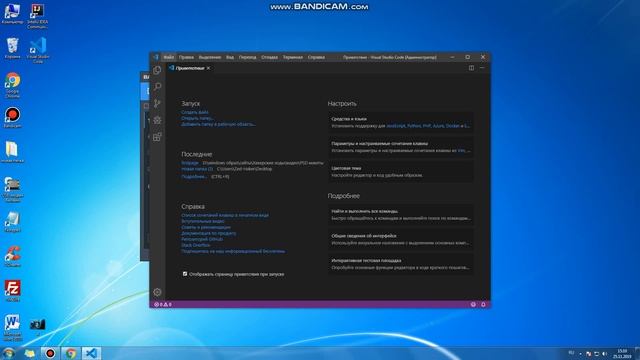The width and height of the screenshot is (640, 360).
Task: Click the errors and warnings status indicator
Action: (162, 304)
